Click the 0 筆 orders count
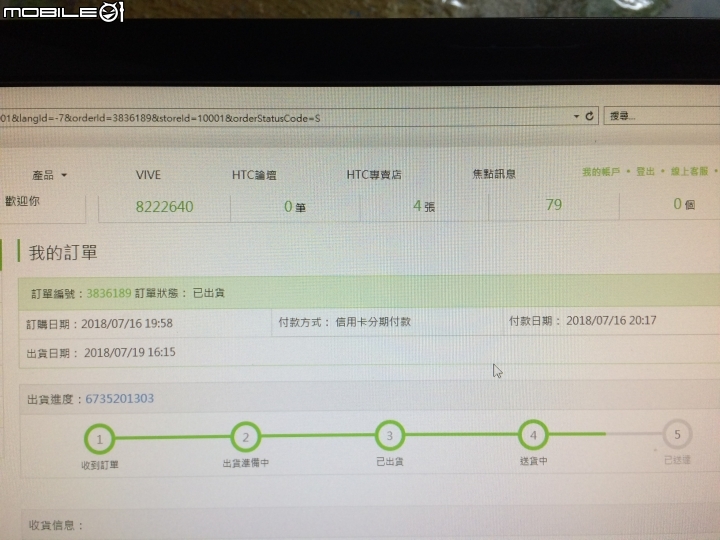 pyautogui.click(x=295, y=207)
